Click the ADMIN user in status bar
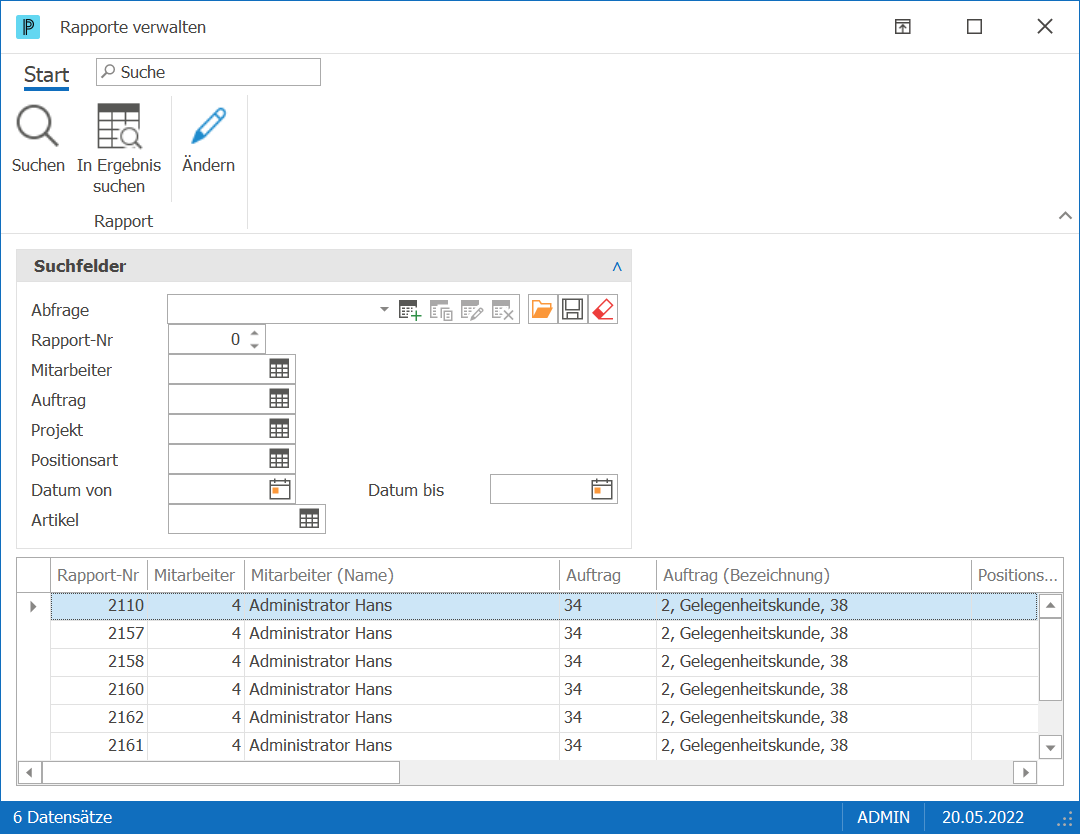The height and width of the screenshot is (834, 1080). pyautogui.click(x=883, y=817)
